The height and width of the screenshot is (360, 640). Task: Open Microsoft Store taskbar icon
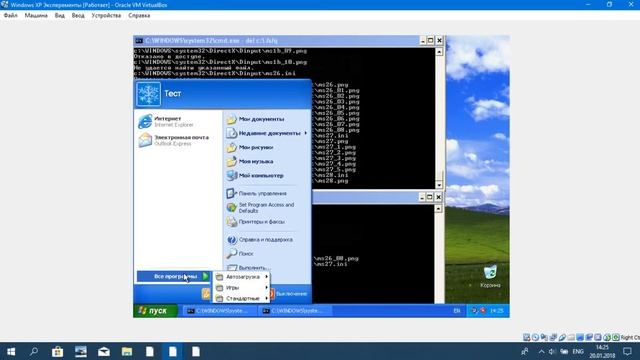coord(57,351)
